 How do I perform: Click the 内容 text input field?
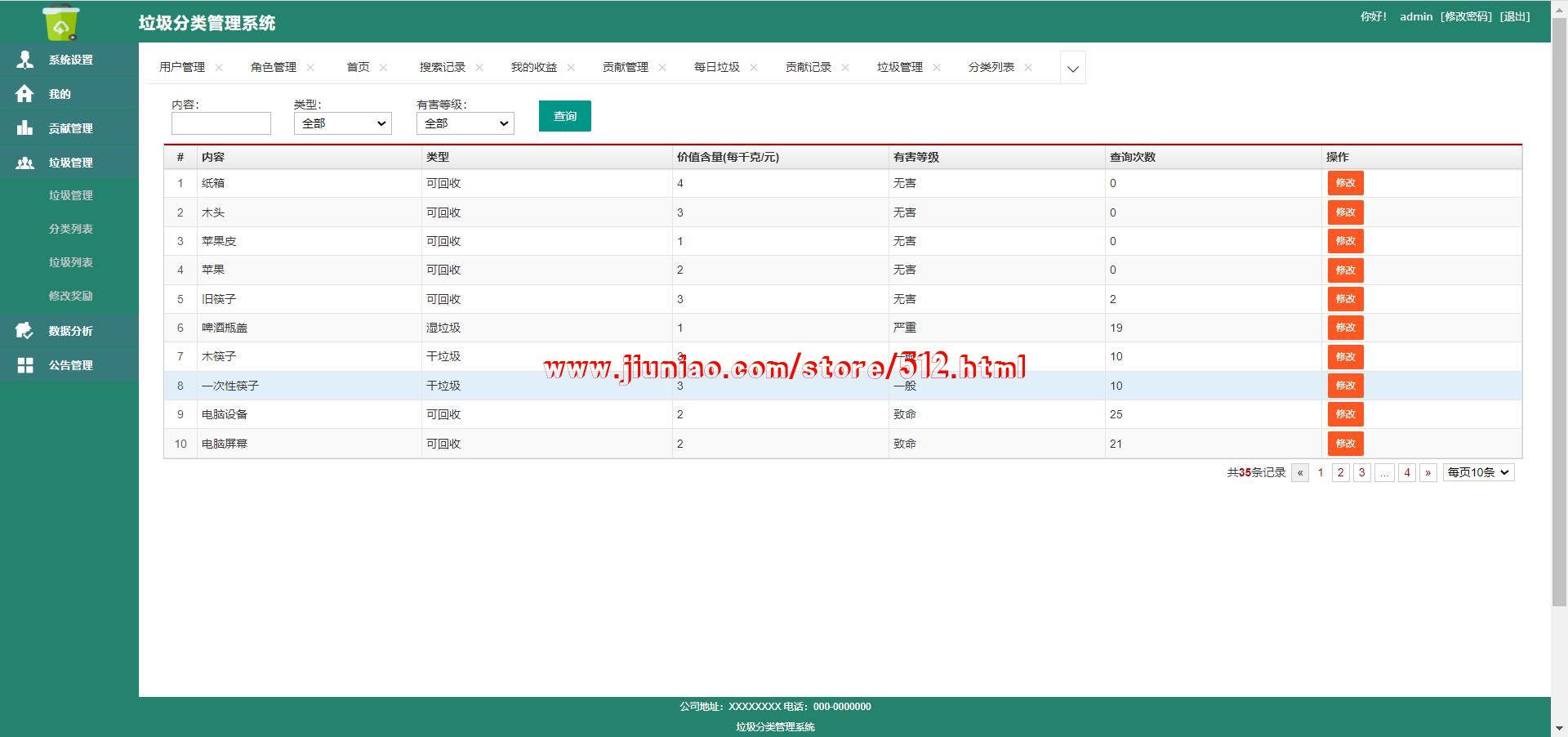[x=220, y=123]
